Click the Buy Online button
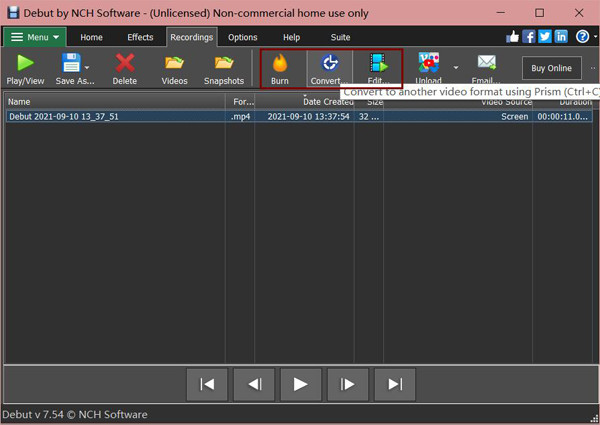 (551, 68)
